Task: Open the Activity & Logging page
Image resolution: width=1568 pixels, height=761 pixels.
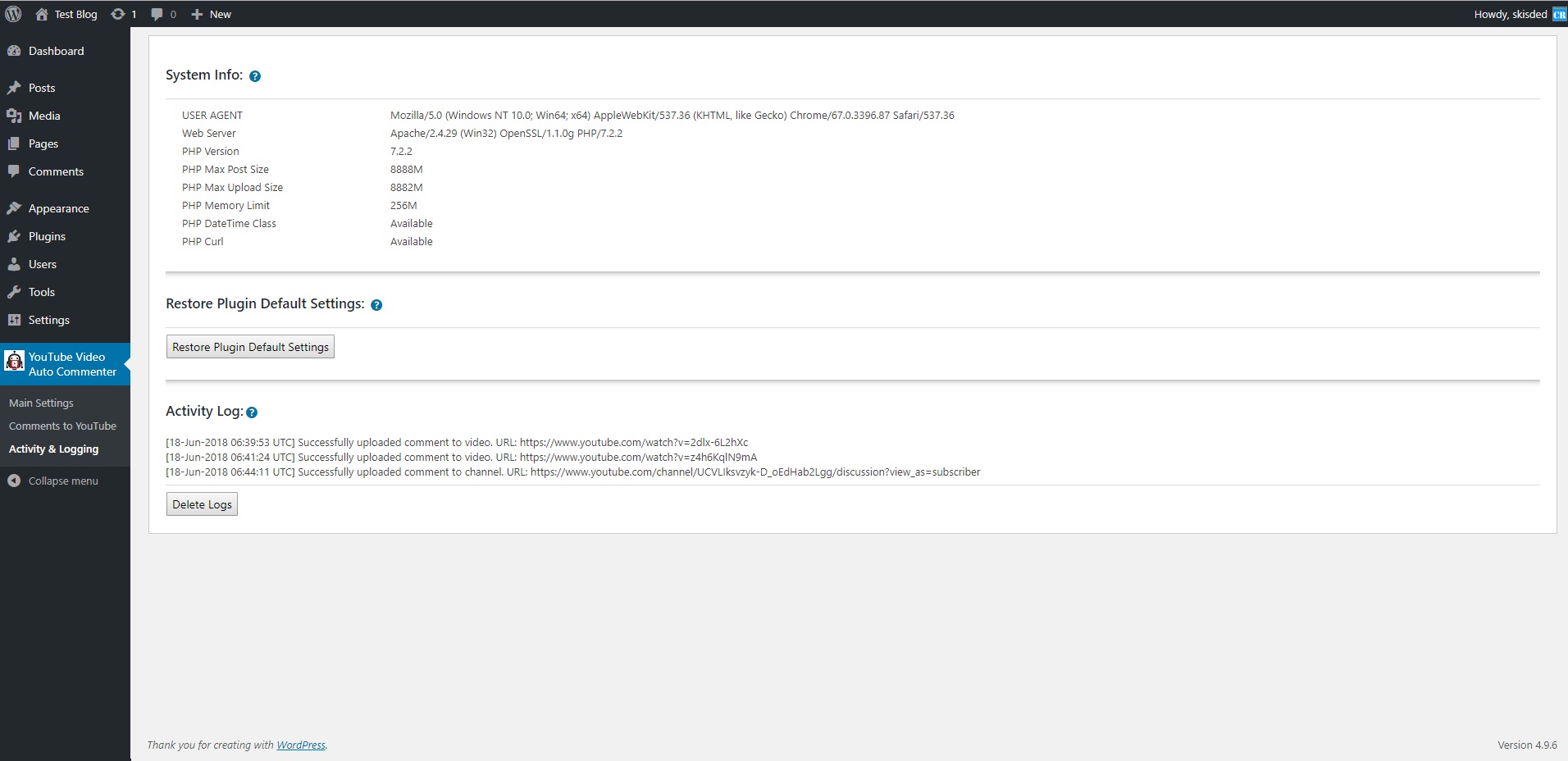Action: point(53,449)
